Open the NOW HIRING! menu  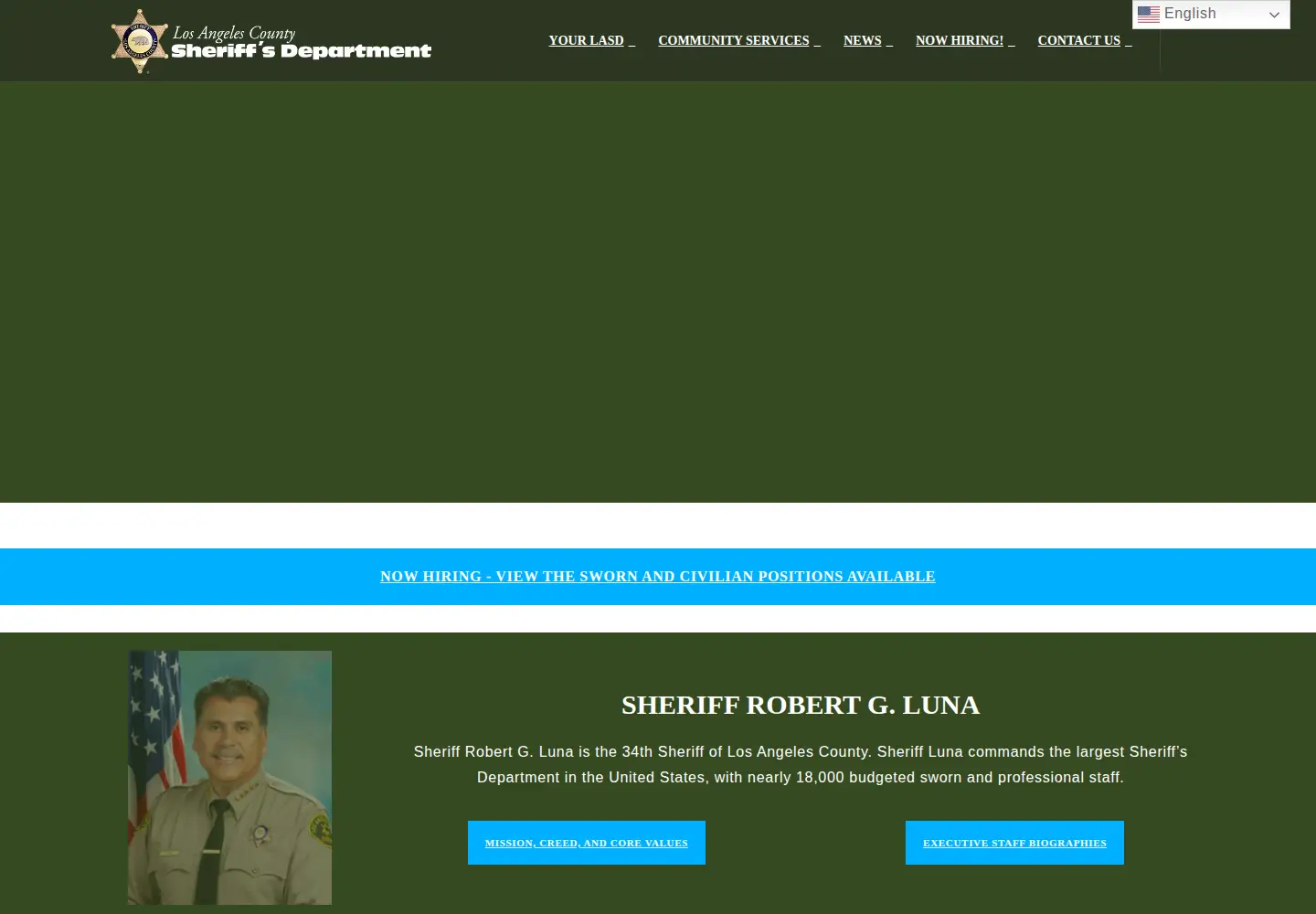[x=965, y=40]
